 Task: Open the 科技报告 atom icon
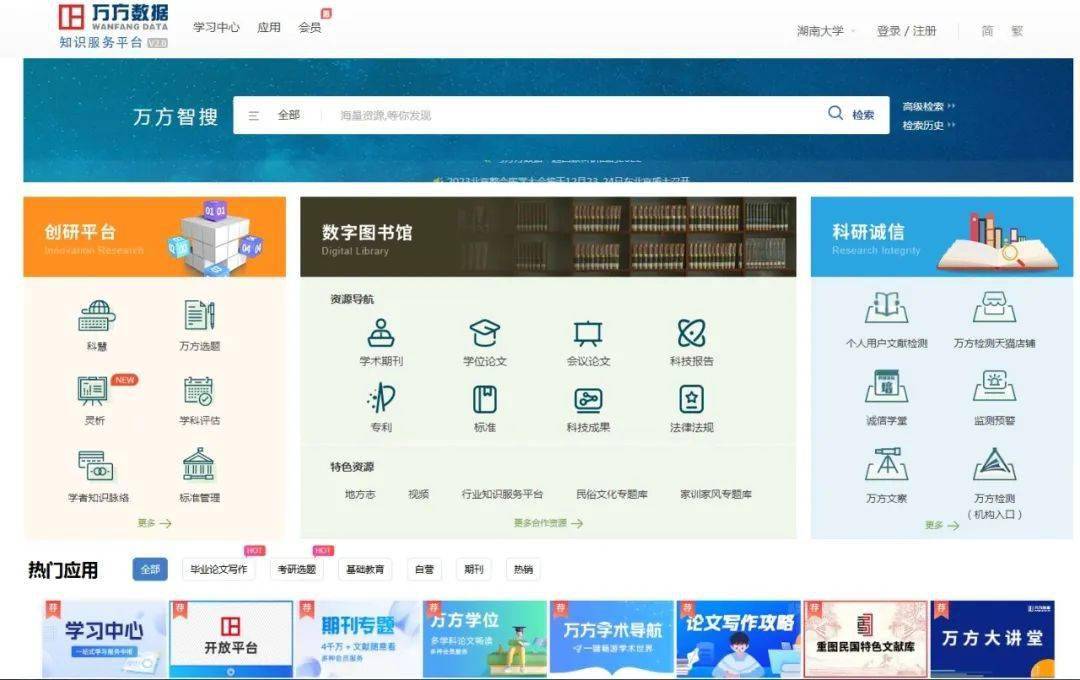pos(692,333)
